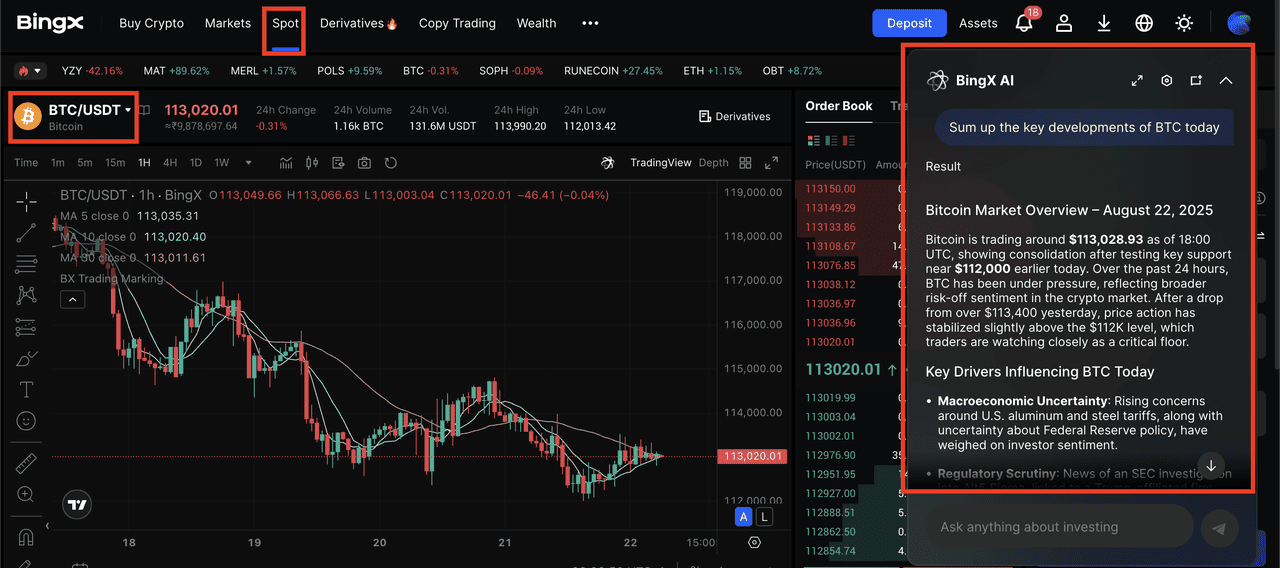Open the user profile icon
Screen dimensions: 1280x568
[x=1064, y=23]
